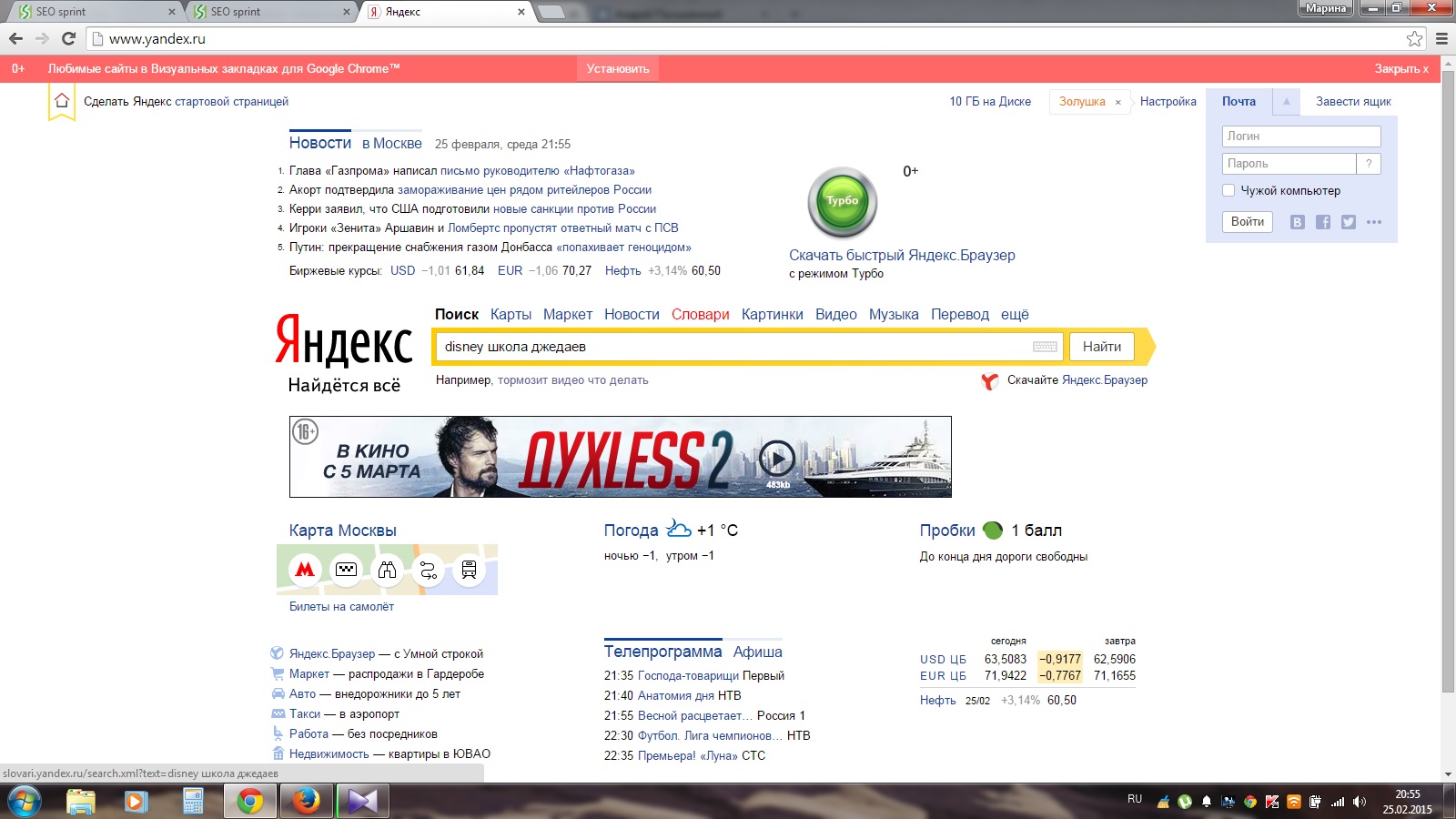Viewport: 1456px width, 819px height.
Task: Open the Словари service tab
Action: coord(701,314)
